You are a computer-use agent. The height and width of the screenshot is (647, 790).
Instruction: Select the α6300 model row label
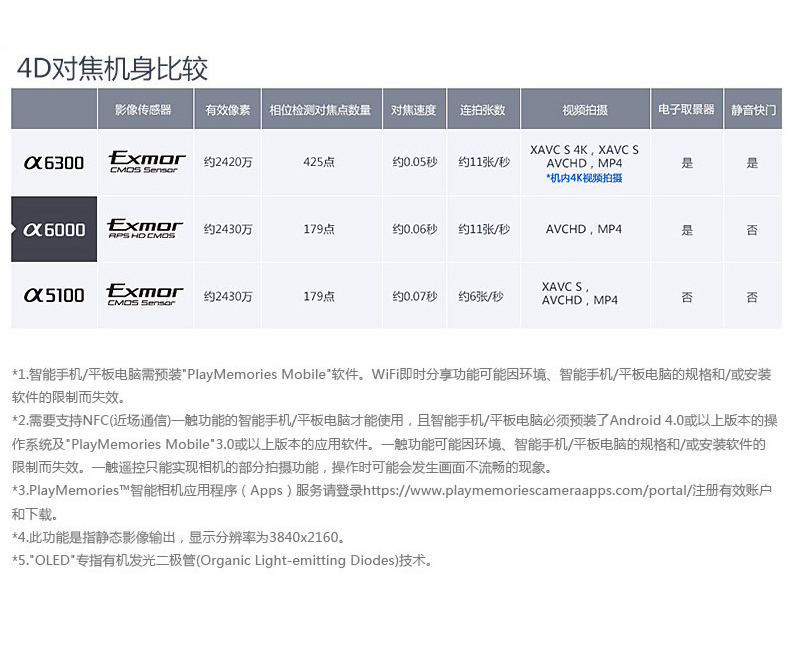tap(54, 163)
